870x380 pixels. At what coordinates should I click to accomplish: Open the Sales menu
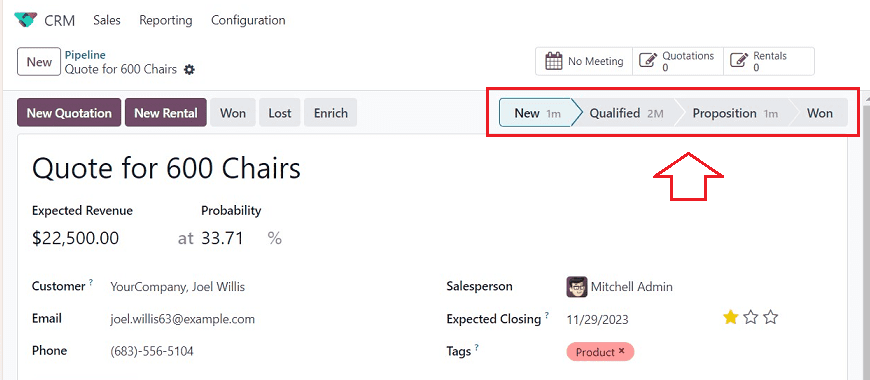[107, 21]
